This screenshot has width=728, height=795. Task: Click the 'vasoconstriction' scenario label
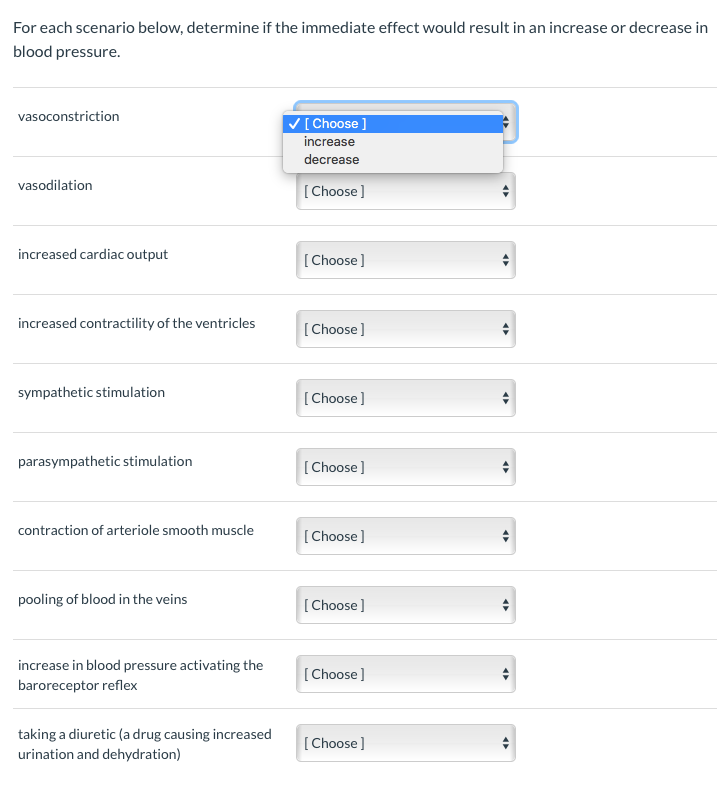pyautogui.click(x=68, y=117)
